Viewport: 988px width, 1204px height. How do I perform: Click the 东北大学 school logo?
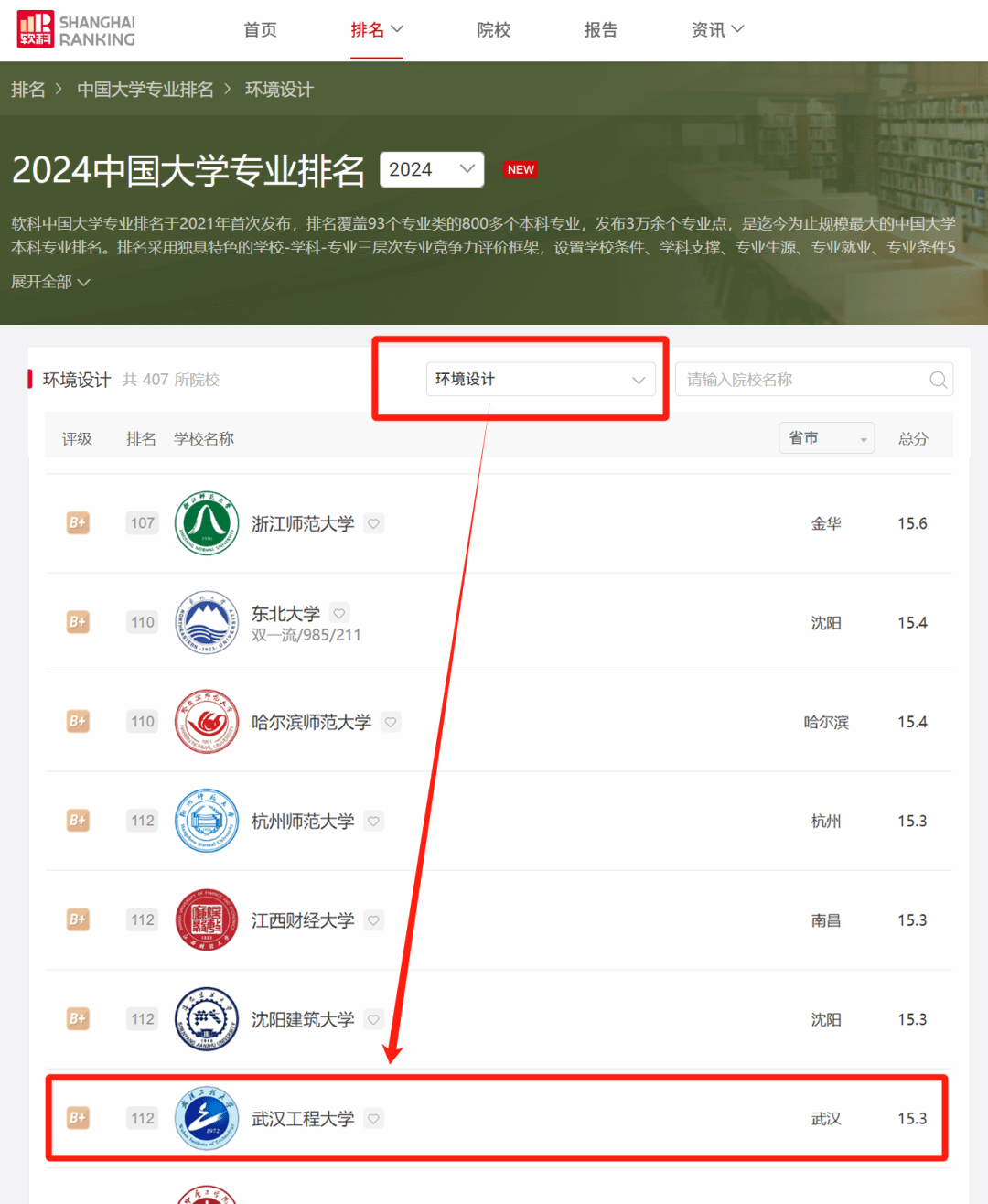pos(207,622)
